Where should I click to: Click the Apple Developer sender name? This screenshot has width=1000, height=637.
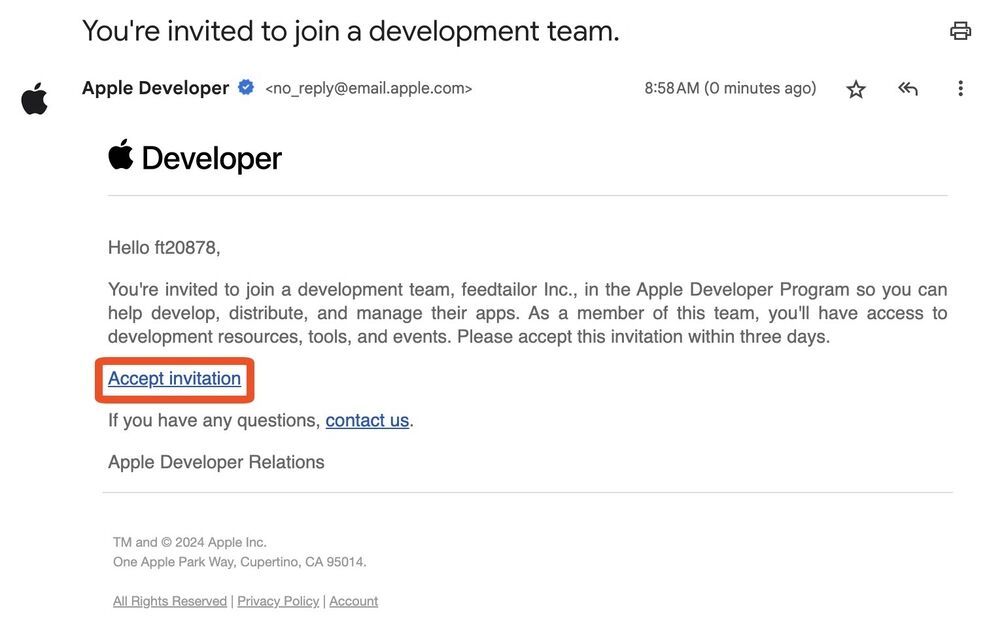pyautogui.click(x=155, y=88)
